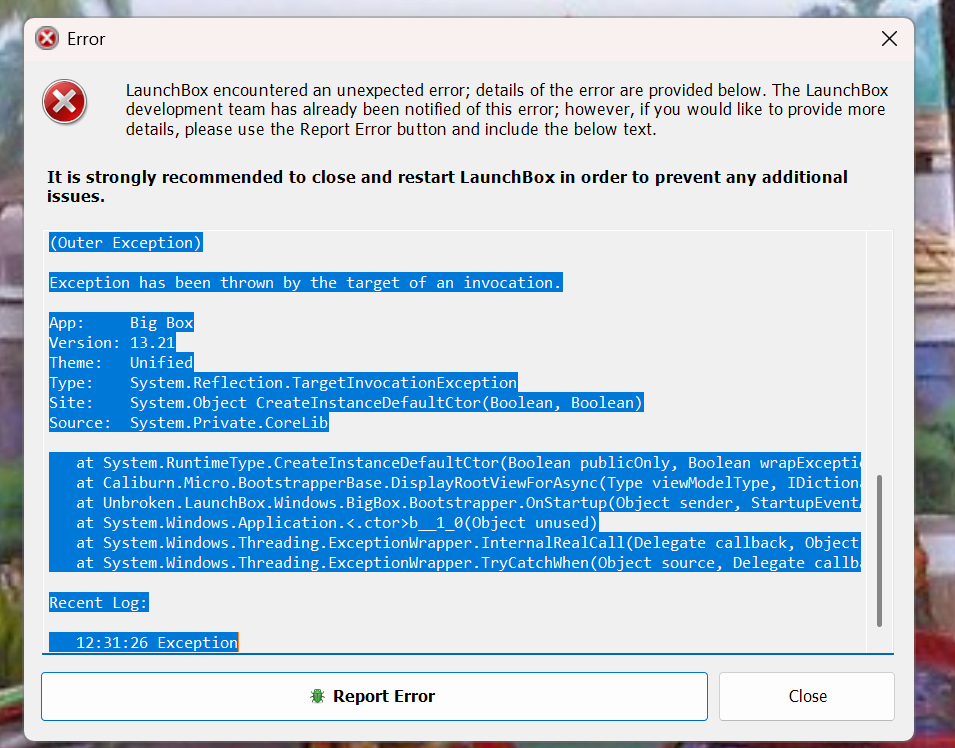Click the System.Windows.Application ctor stack trace line
Viewport: 955px width, 748px height.
324,523
